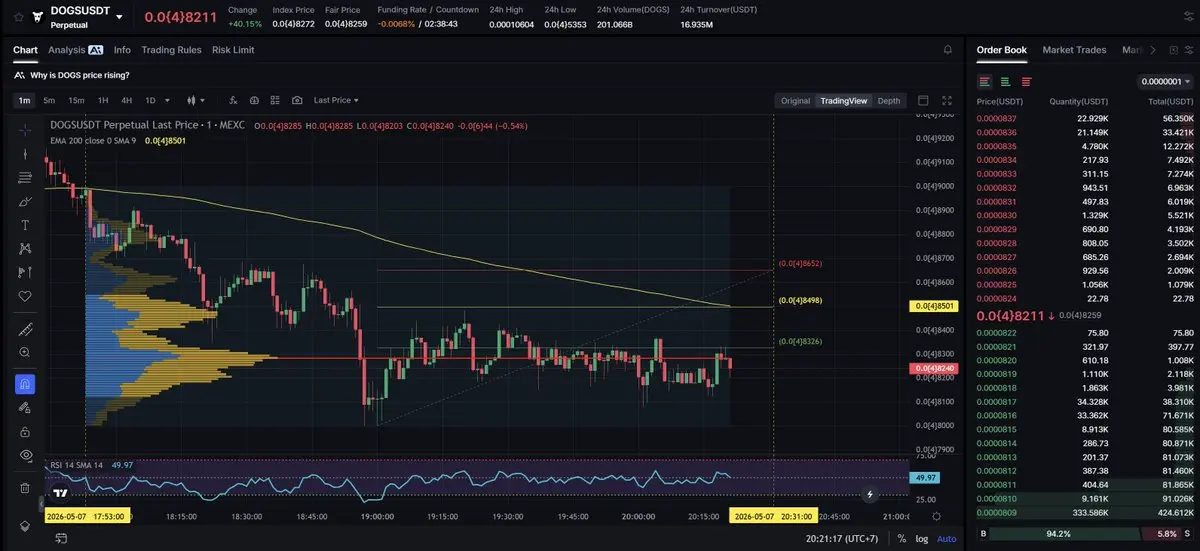This screenshot has width=1200, height=551.
Task: Show both bids and asks order book view
Action: point(985,81)
